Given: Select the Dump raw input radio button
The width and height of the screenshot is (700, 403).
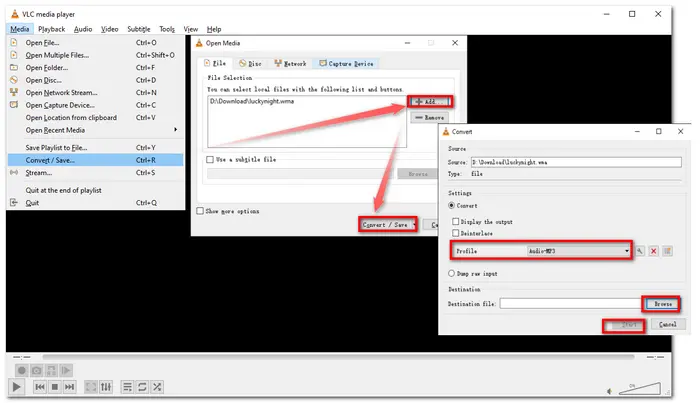Looking at the screenshot, I should [451, 273].
